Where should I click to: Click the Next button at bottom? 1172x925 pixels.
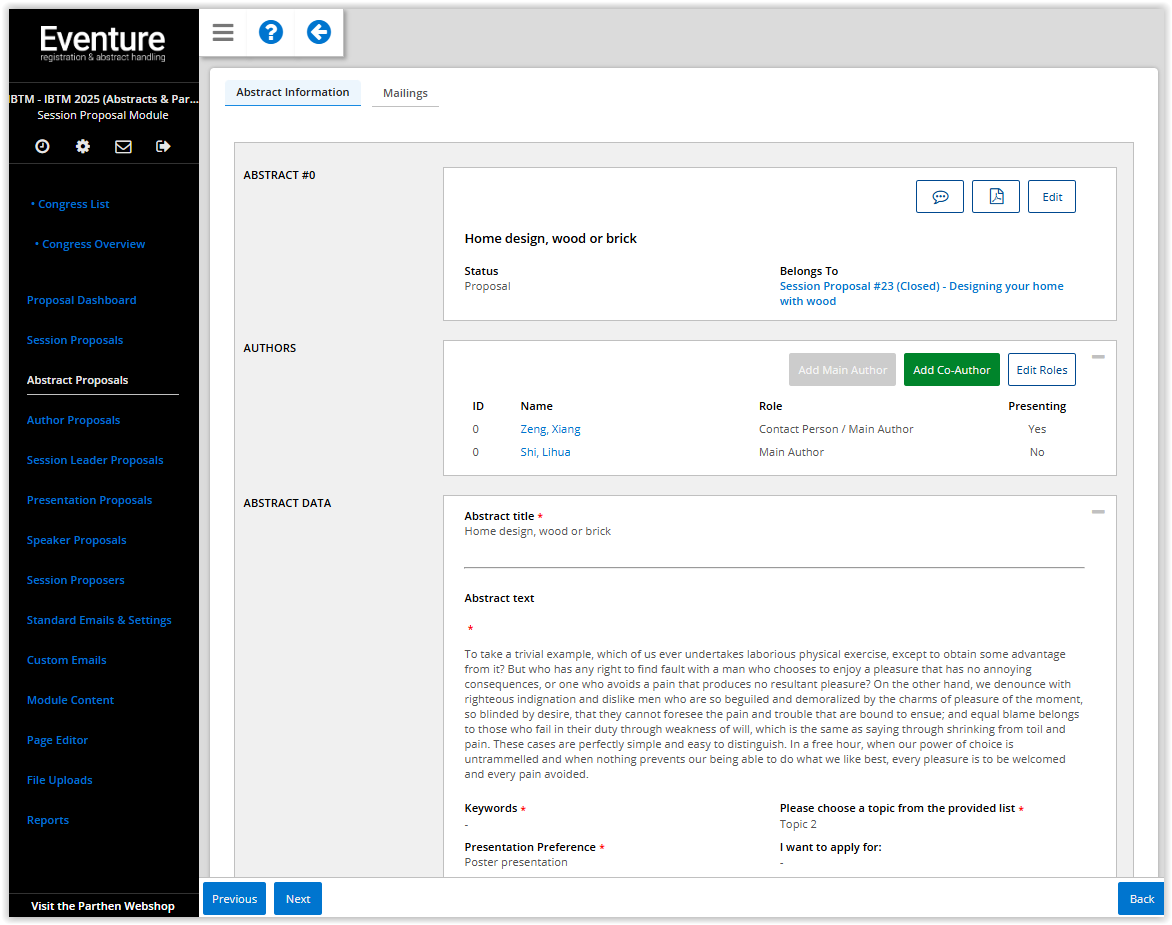pyautogui.click(x=298, y=899)
